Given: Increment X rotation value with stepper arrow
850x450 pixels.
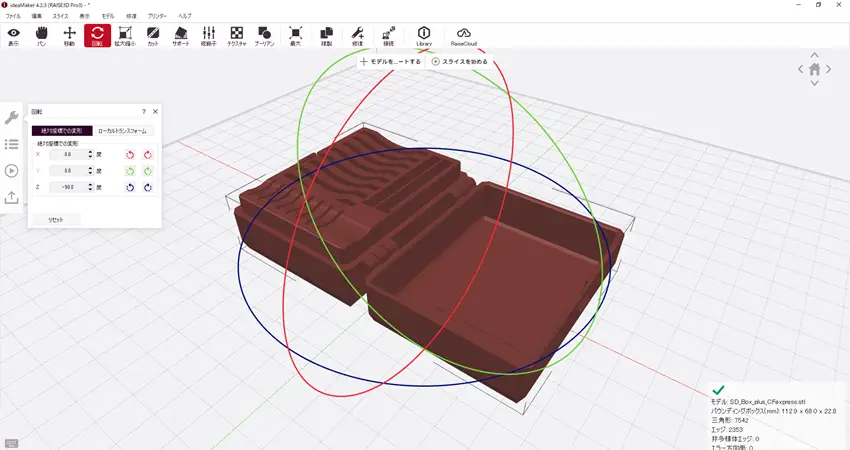Looking at the screenshot, I should coord(90,152).
